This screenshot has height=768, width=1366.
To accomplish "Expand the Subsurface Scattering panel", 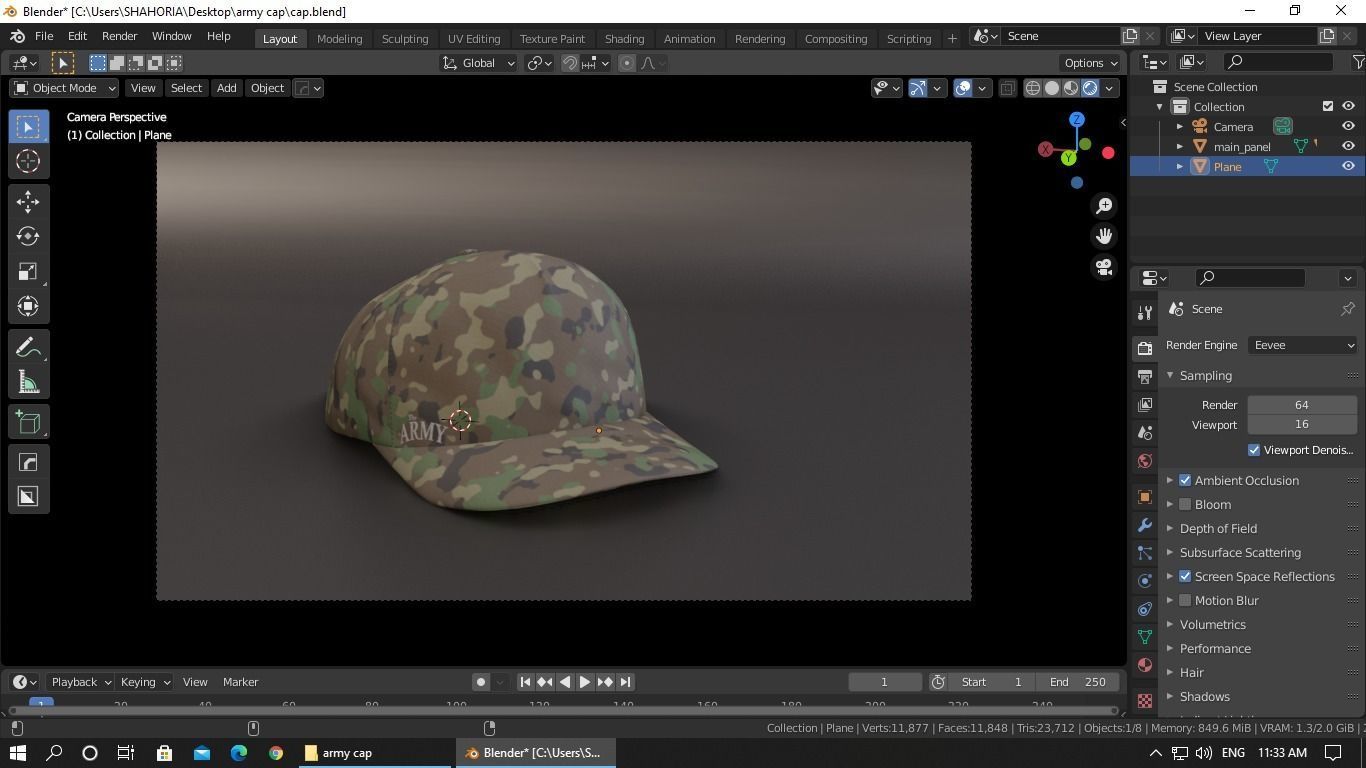I will point(1170,552).
